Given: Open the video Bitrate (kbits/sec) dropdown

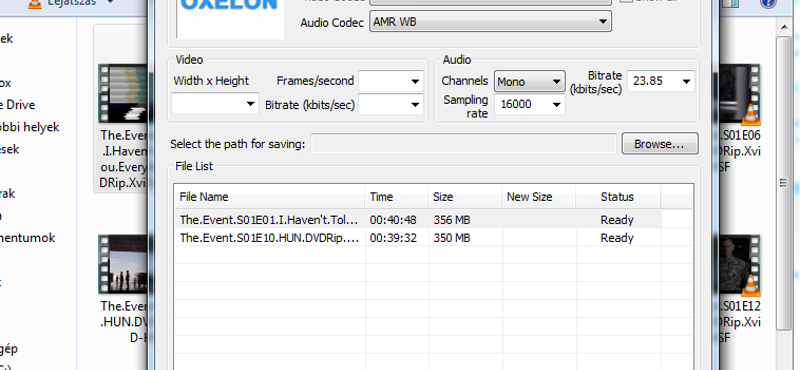Looking at the screenshot, I should tap(391, 105).
